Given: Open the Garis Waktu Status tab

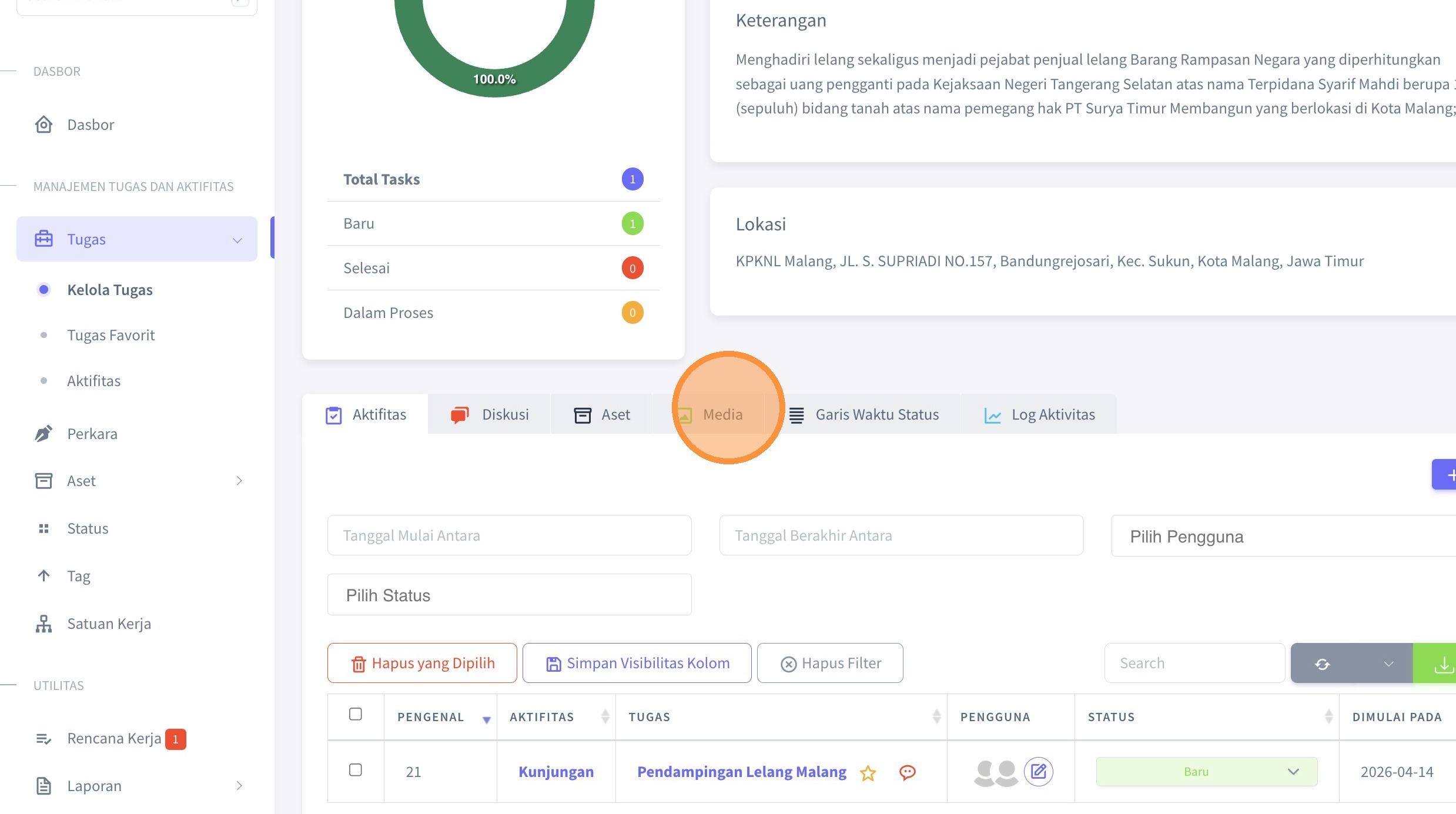Looking at the screenshot, I should (864, 414).
